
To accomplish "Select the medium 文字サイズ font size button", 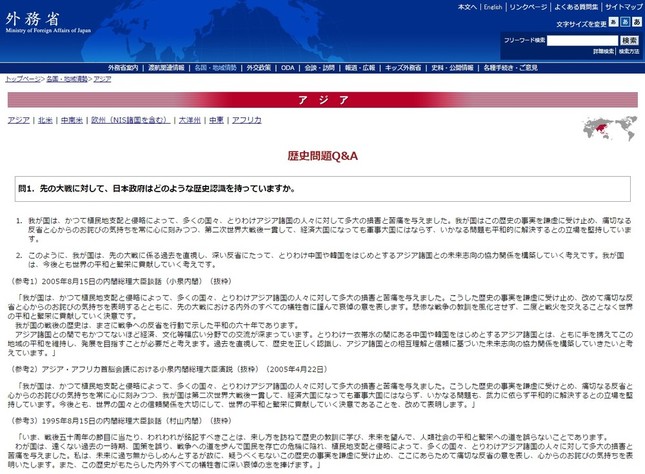I will tap(625, 22).
